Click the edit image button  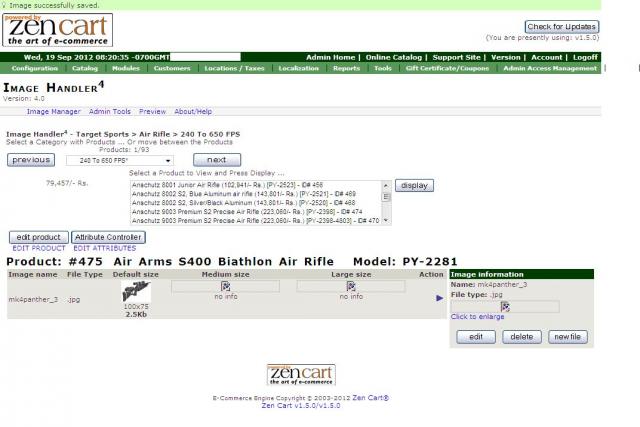pos(476,337)
